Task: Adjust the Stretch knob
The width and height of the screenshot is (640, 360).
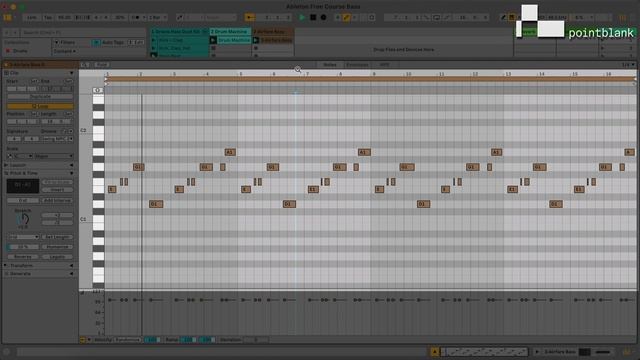Action: click(x=23, y=219)
